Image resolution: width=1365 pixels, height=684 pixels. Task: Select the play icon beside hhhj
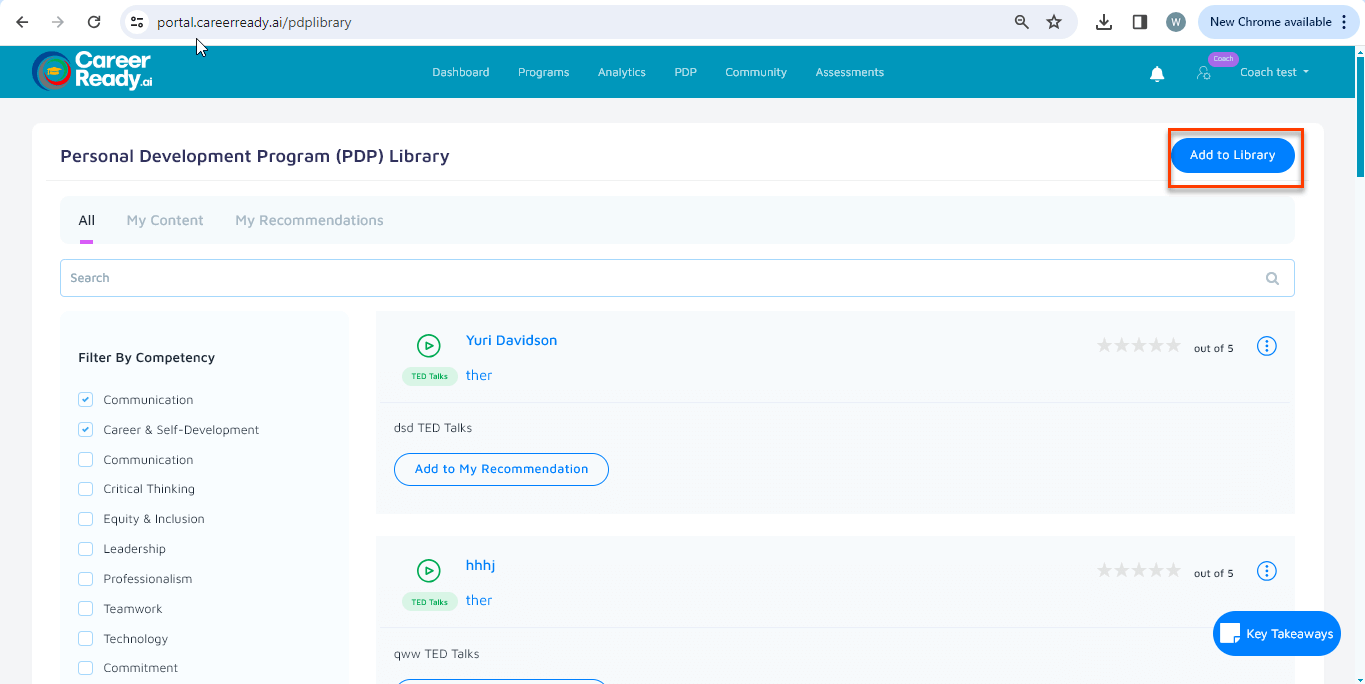429,569
